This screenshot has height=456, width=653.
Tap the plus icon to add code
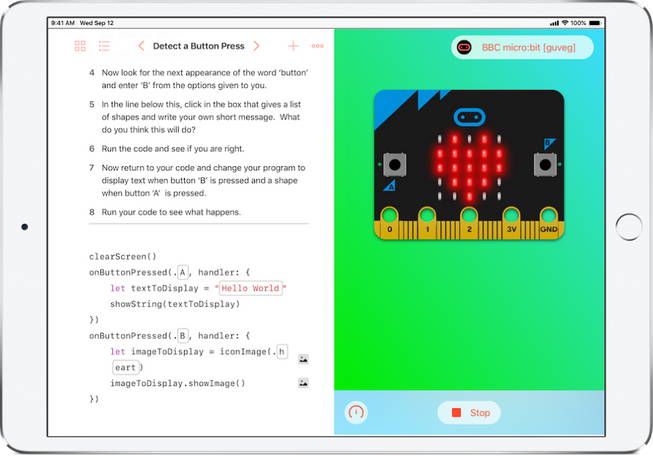[293, 46]
